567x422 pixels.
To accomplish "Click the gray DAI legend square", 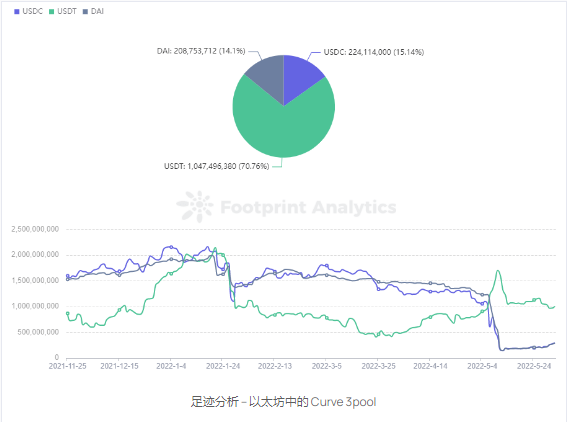I will (x=85, y=12).
